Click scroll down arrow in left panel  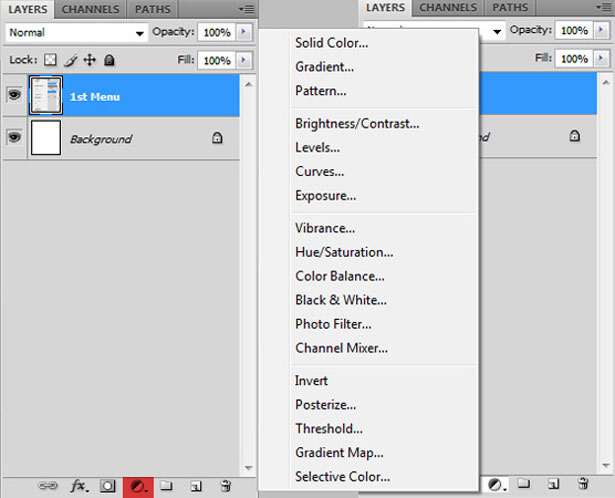(x=248, y=467)
